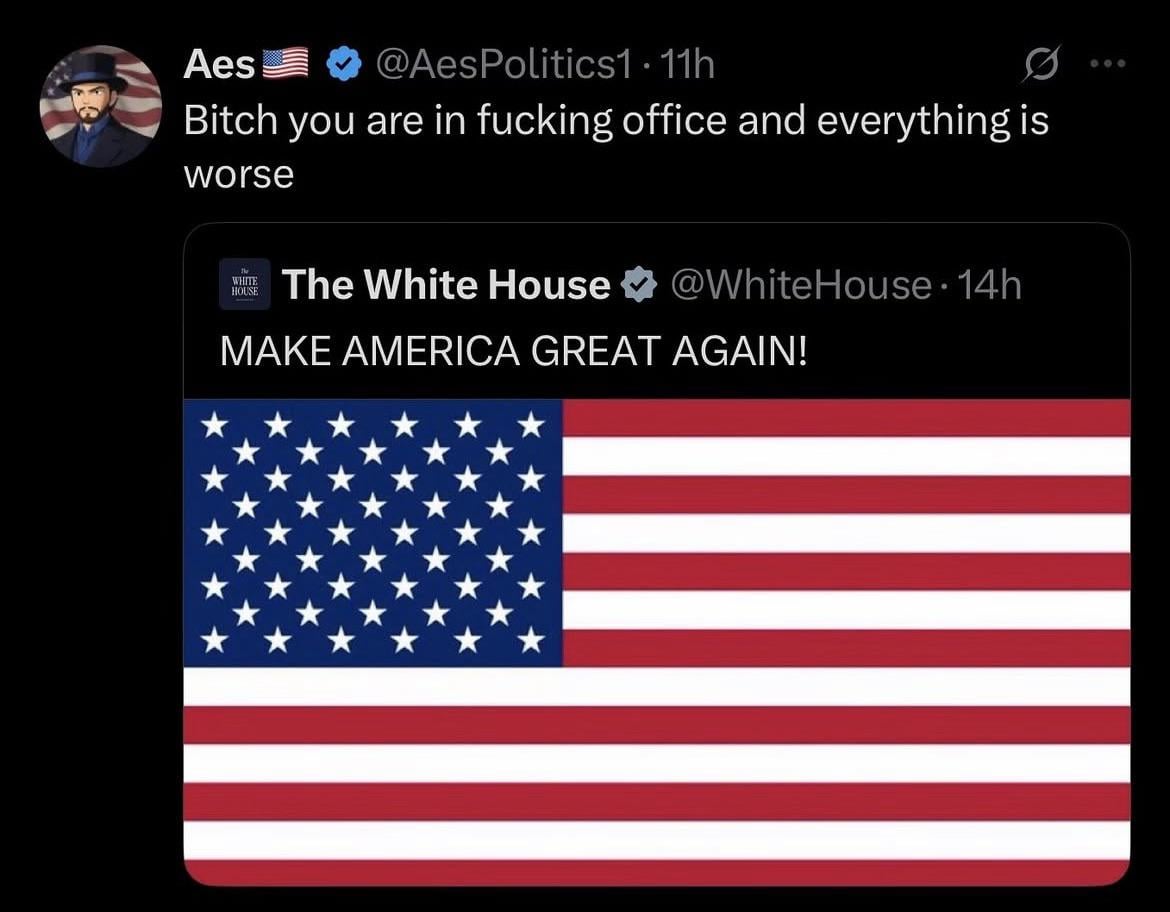Open The White House small logo avatar
1170x912 pixels.
[244, 285]
